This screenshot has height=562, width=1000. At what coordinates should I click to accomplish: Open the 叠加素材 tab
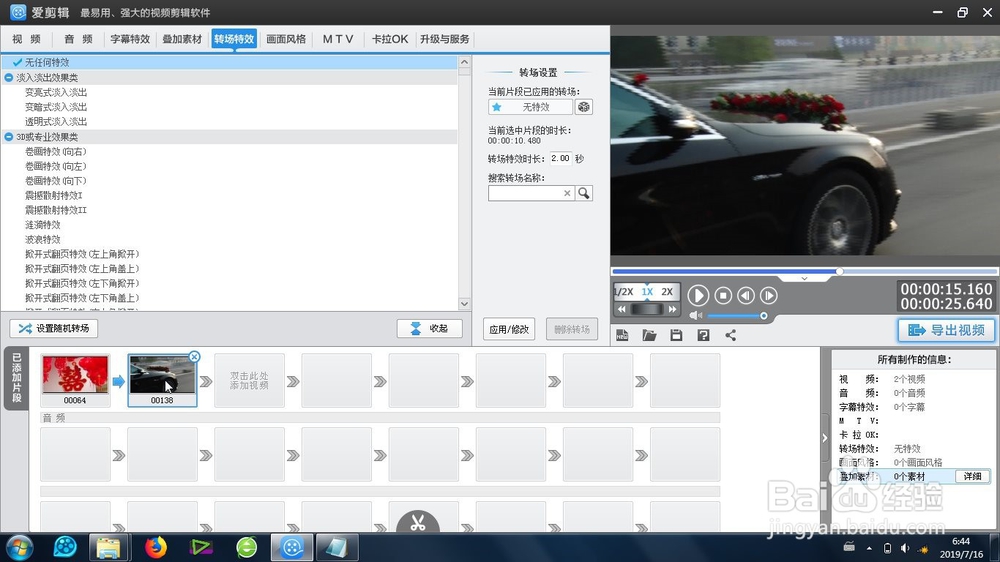pos(182,39)
